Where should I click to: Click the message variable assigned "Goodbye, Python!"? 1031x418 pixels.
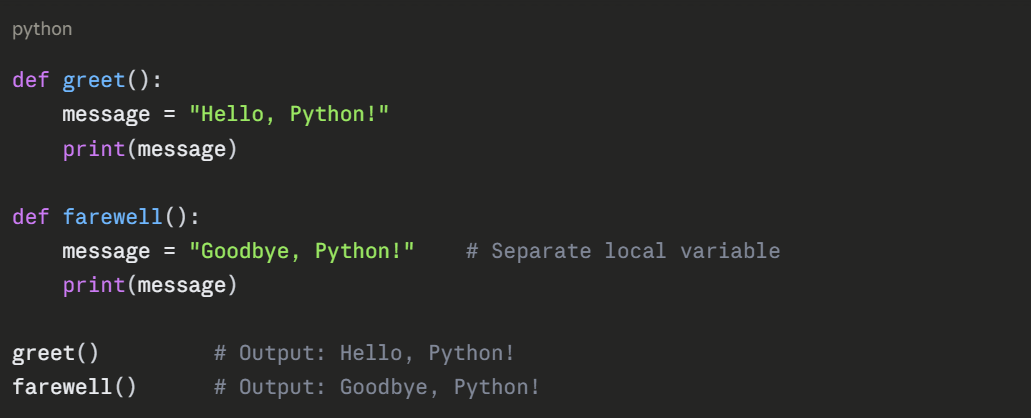pos(106,251)
